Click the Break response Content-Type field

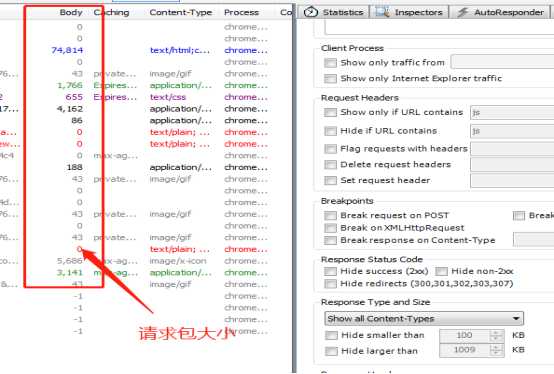[534, 239]
